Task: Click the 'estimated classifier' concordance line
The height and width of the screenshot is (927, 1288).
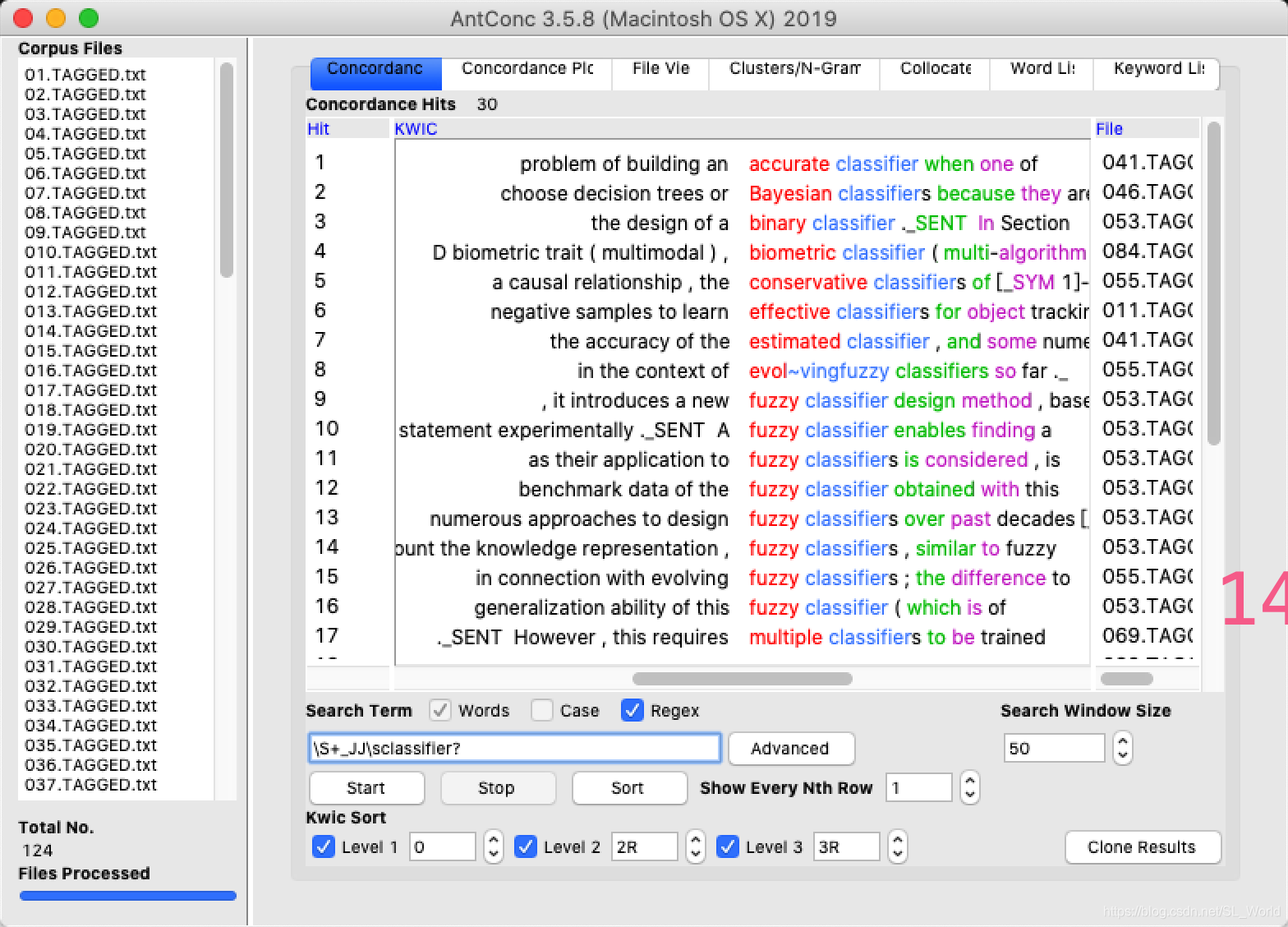Action: pyautogui.click(x=743, y=341)
